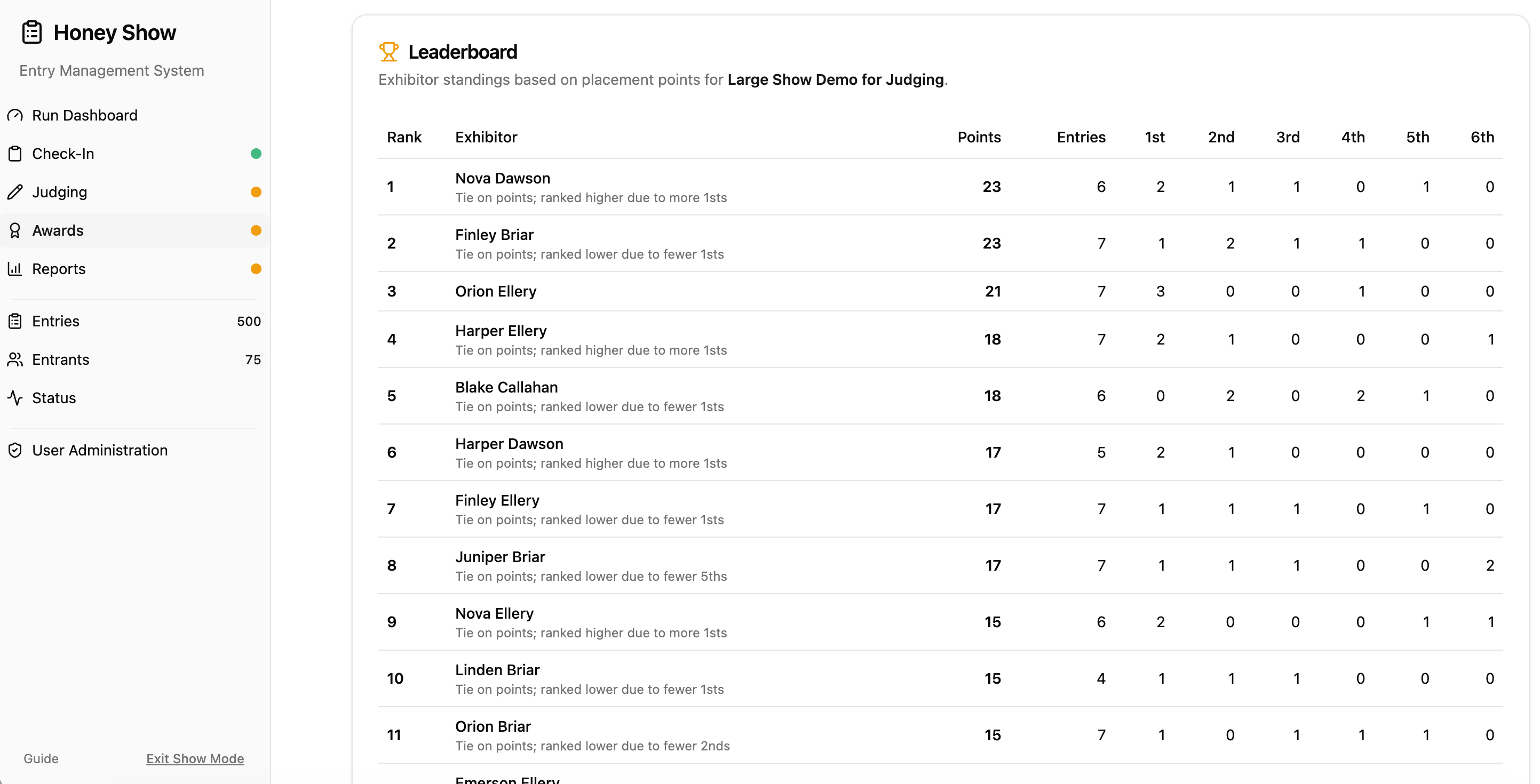Click the Entries count badge 500
The height and width of the screenshot is (784, 1540).
pyautogui.click(x=249, y=321)
